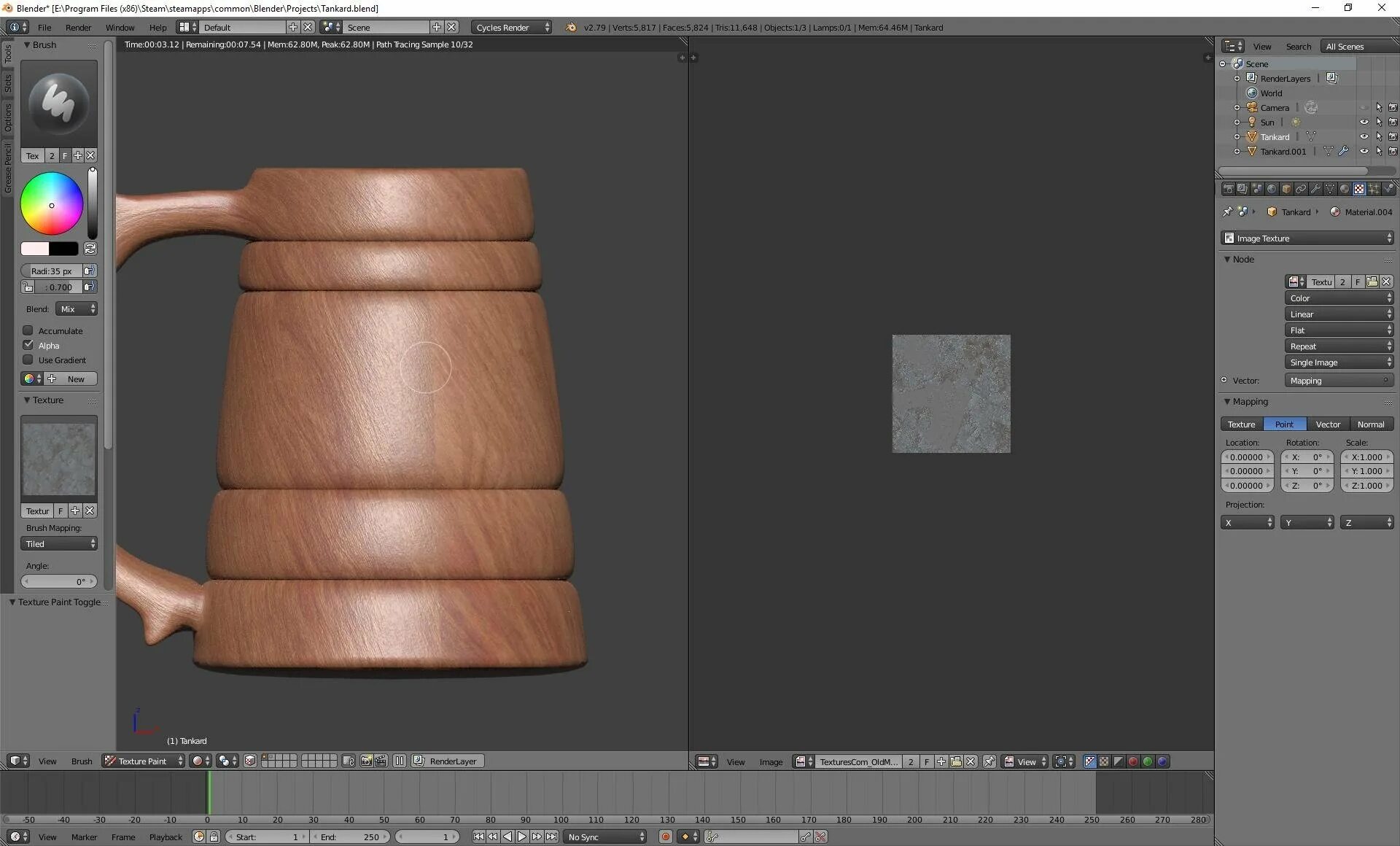Screen dimensions: 1400x846
Task: Open the Modifiers wrench properties tab
Action: click(1315, 189)
